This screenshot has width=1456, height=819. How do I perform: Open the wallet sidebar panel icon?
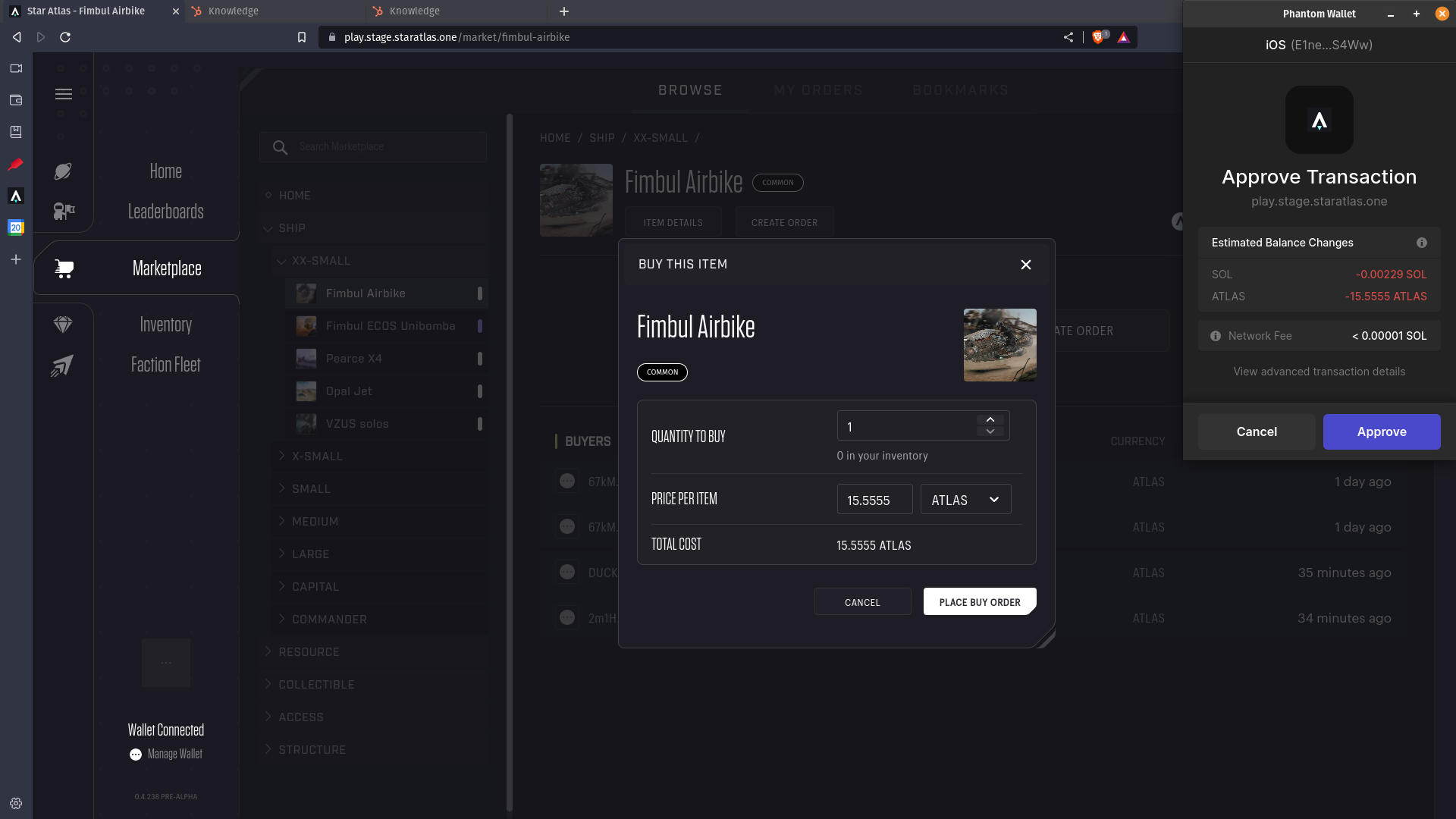16,100
